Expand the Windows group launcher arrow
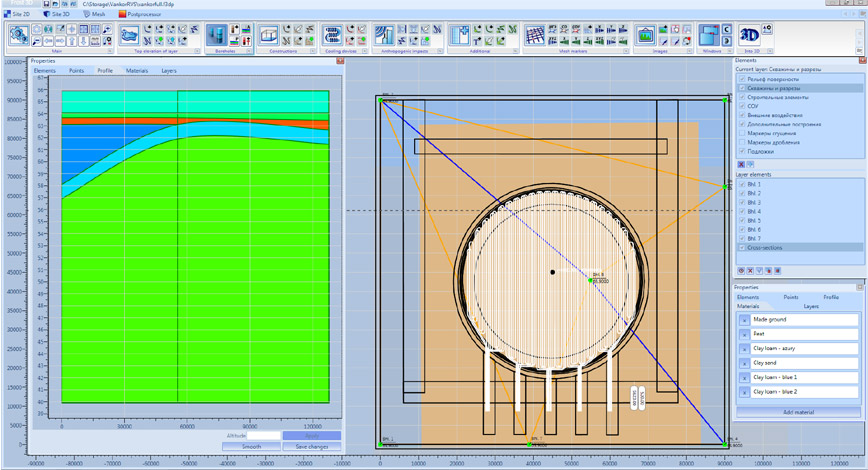868x470 pixels. tap(730, 51)
